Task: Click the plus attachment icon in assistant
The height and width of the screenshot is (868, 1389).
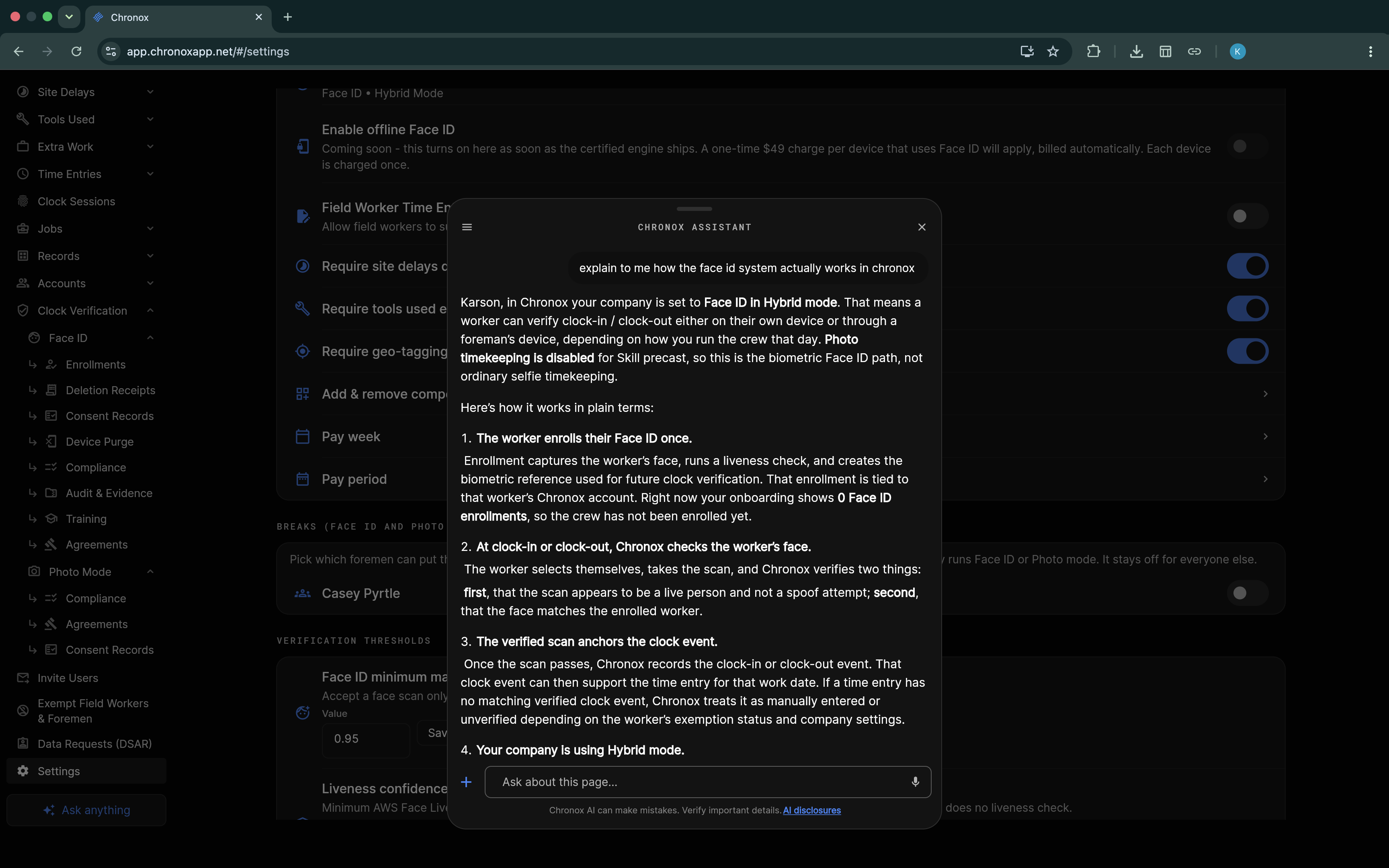Action: coord(467,782)
